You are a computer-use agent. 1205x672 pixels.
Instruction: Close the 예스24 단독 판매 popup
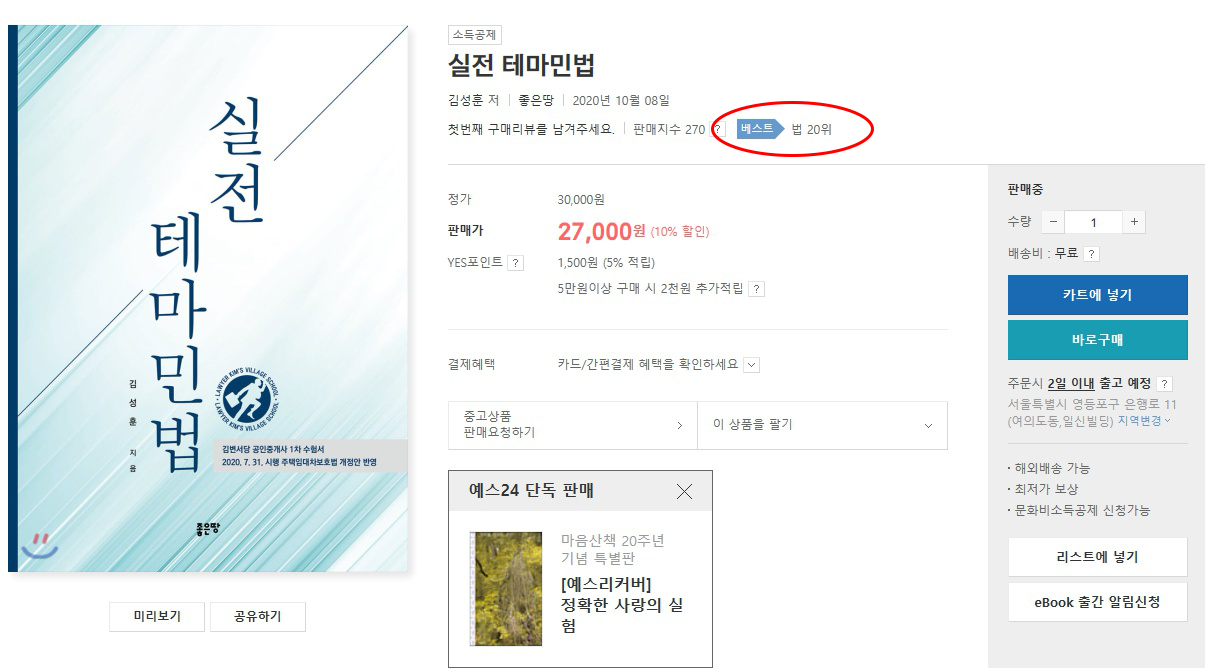[x=684, y=491]
